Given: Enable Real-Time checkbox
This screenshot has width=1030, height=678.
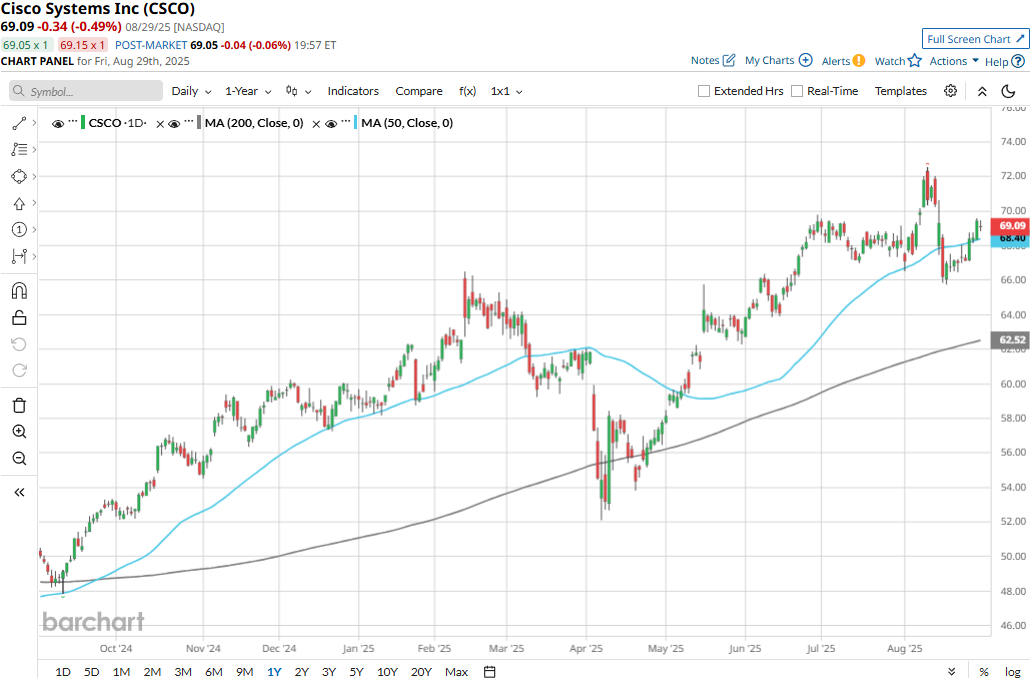Looking at the screenshot, I should 797,91.
